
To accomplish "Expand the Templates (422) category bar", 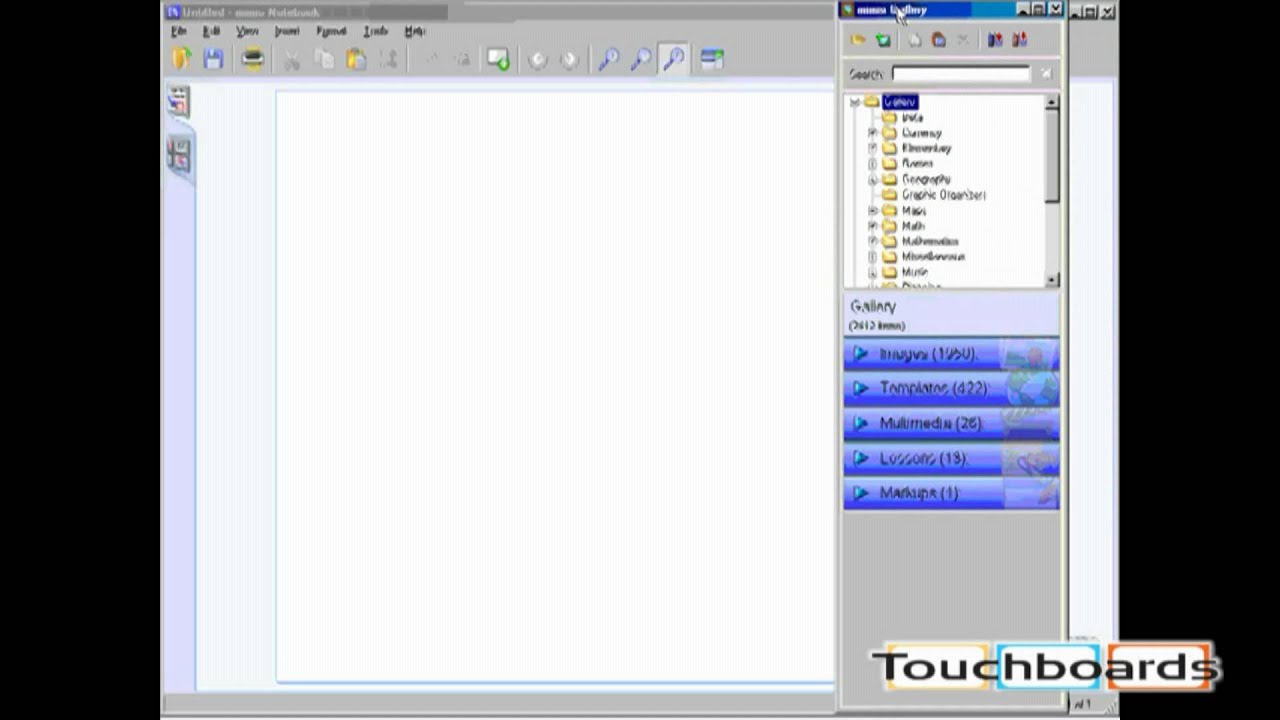I will 951,389.
